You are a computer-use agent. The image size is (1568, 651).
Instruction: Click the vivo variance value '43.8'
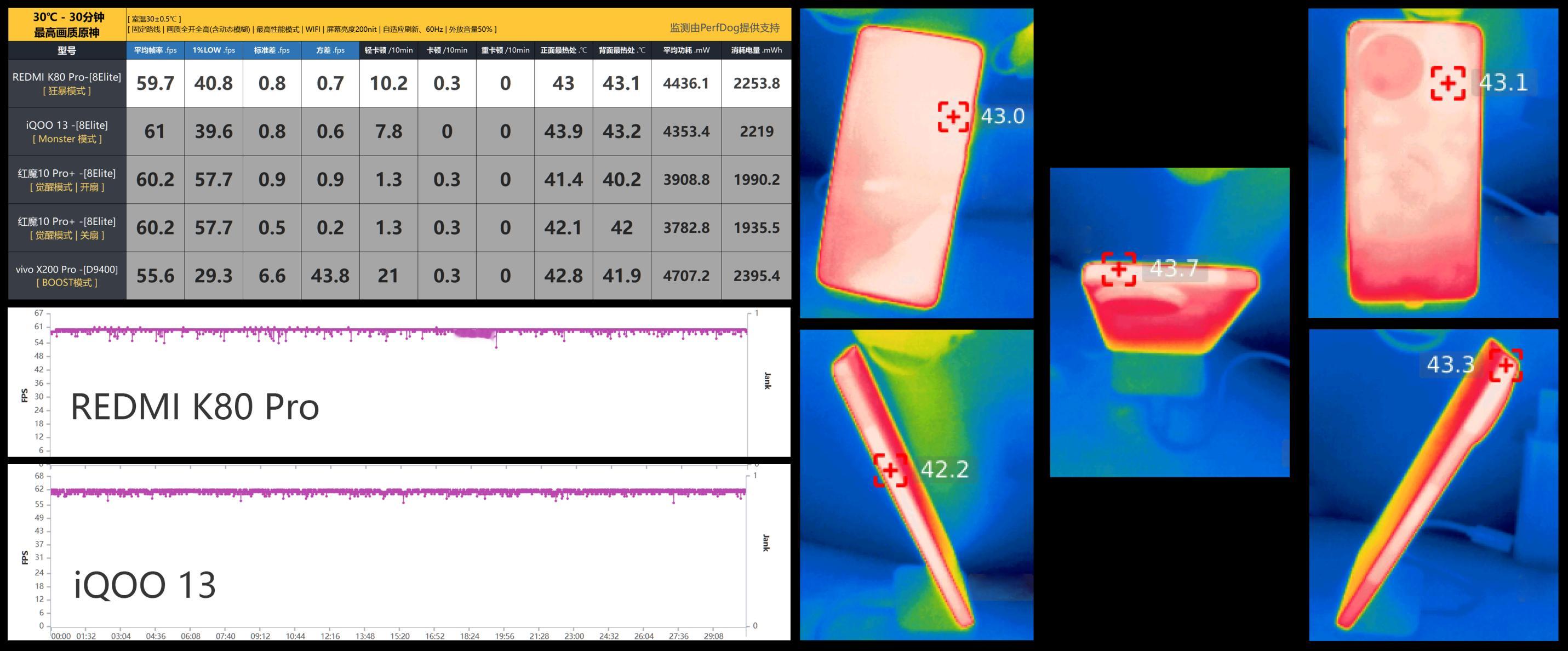coord(330,276)
